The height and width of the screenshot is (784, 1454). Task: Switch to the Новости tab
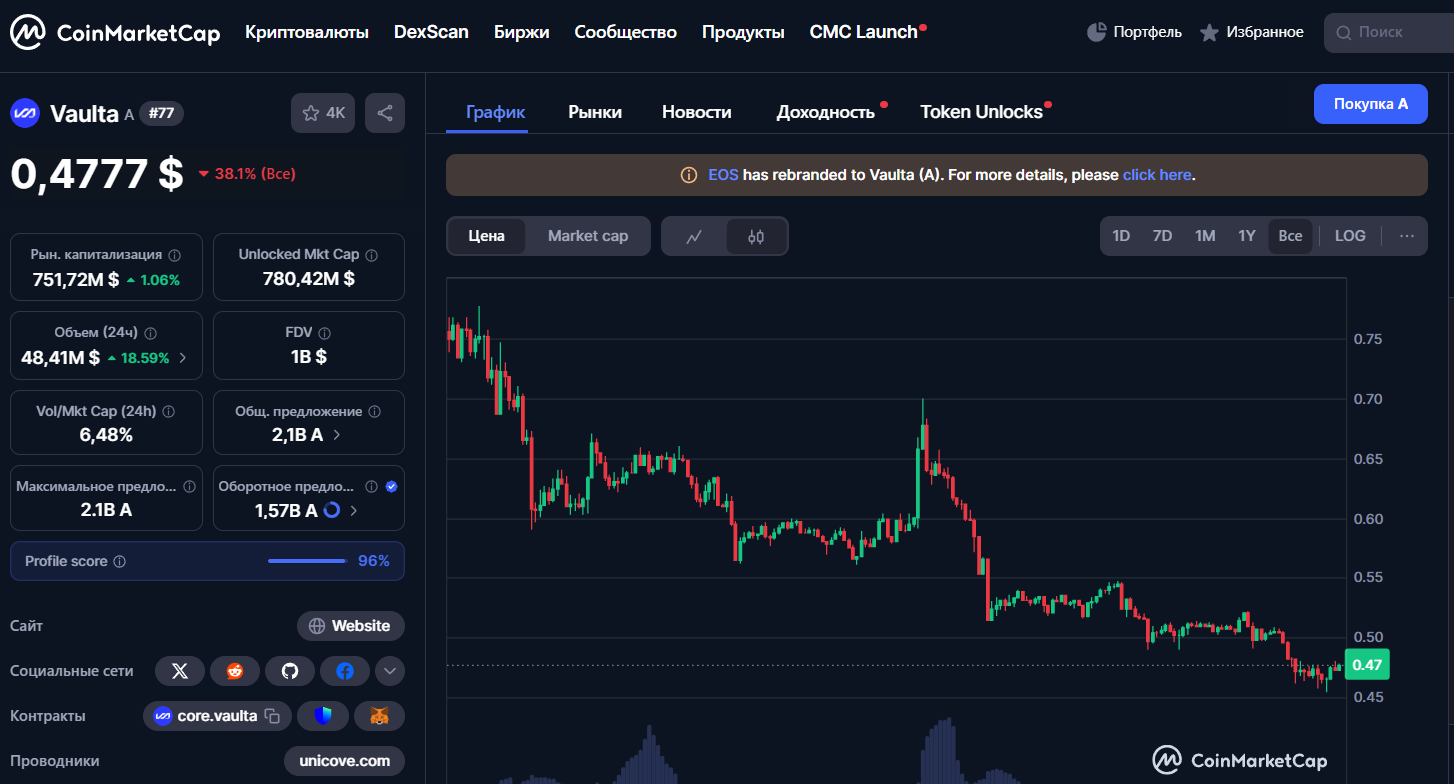click(x=697, y=112)
